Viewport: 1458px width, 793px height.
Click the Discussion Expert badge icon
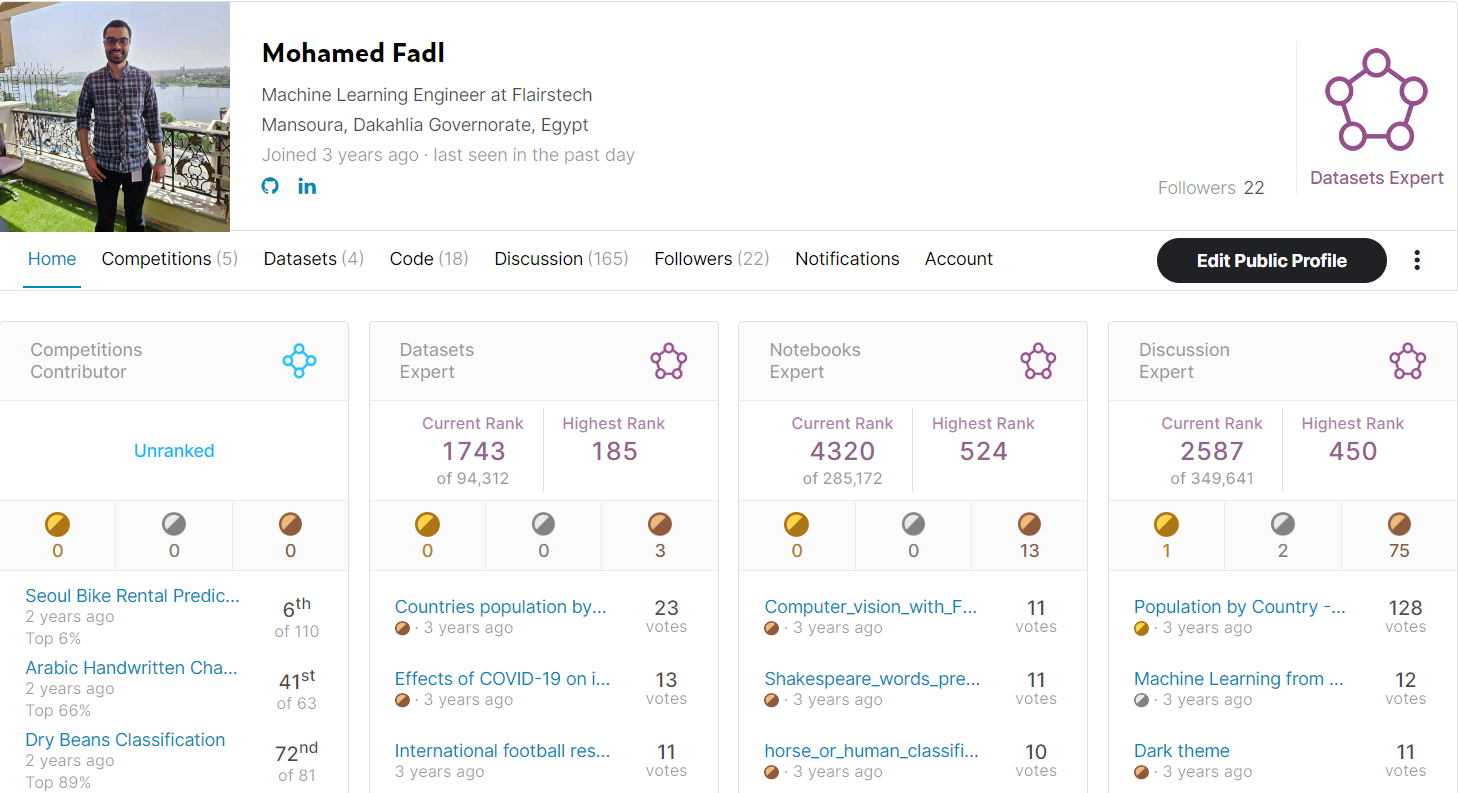[1407, 361]
